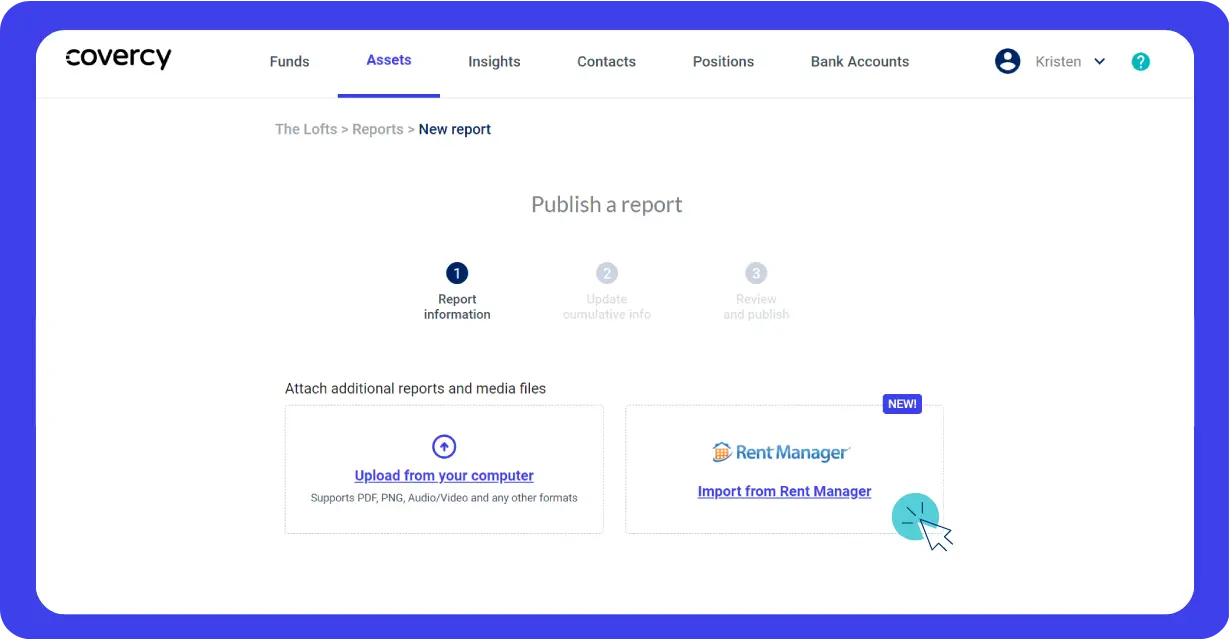Click the NEW badge on the import card
The image size is (1230, 643).
(x=902, y=403)
